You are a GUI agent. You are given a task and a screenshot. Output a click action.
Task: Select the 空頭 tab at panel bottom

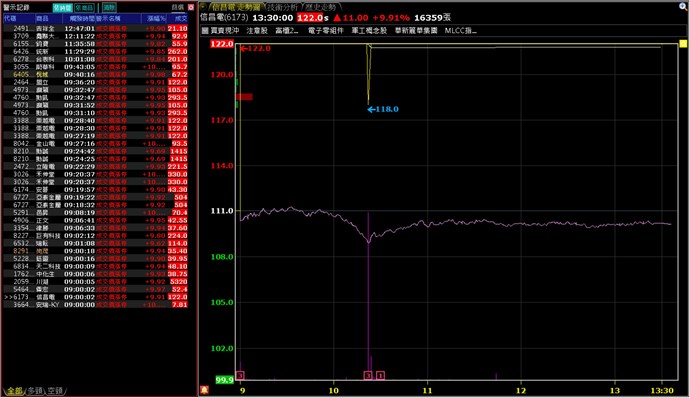point(55,391)
